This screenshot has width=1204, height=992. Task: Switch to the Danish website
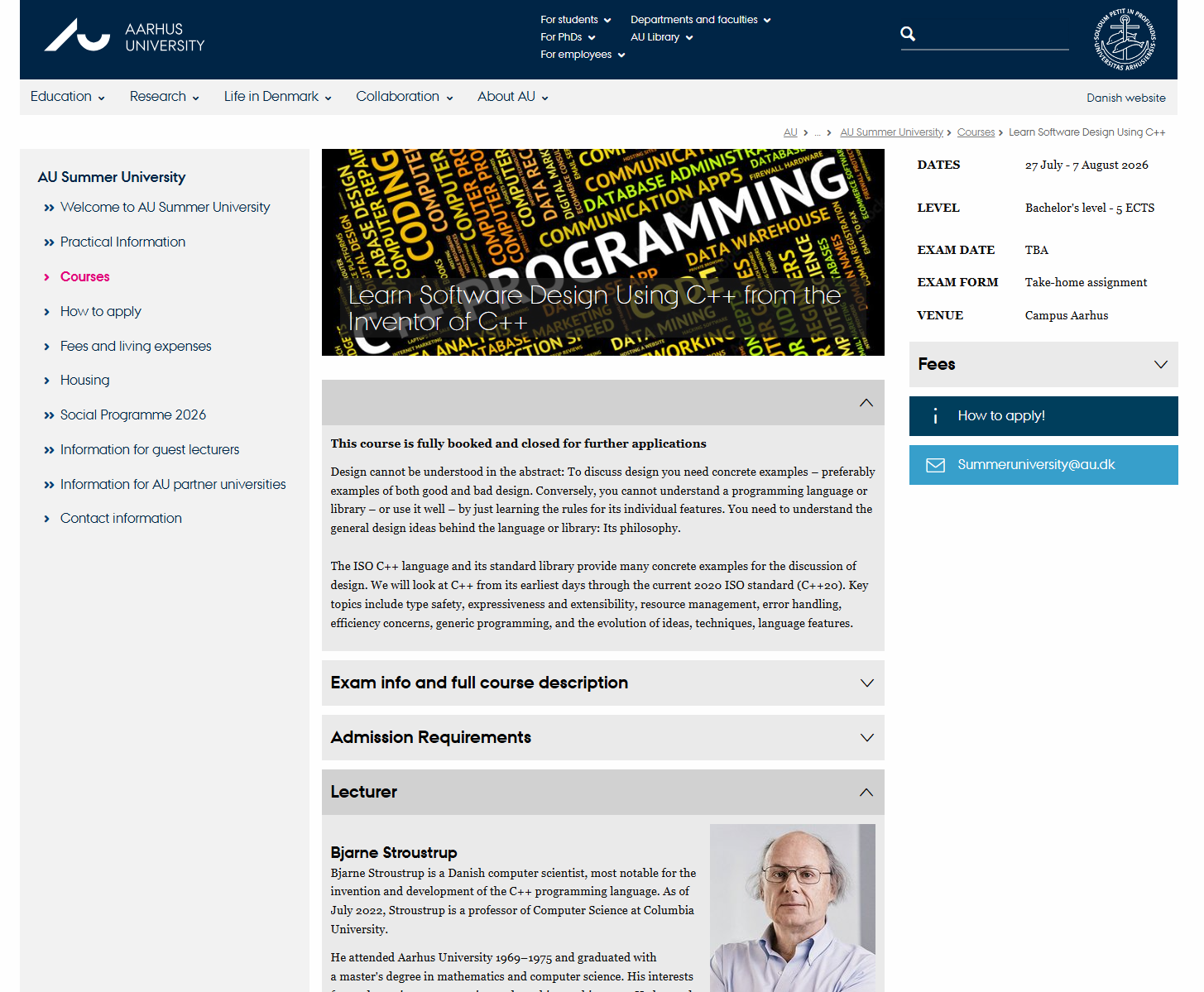click(x=1126, y=98)
